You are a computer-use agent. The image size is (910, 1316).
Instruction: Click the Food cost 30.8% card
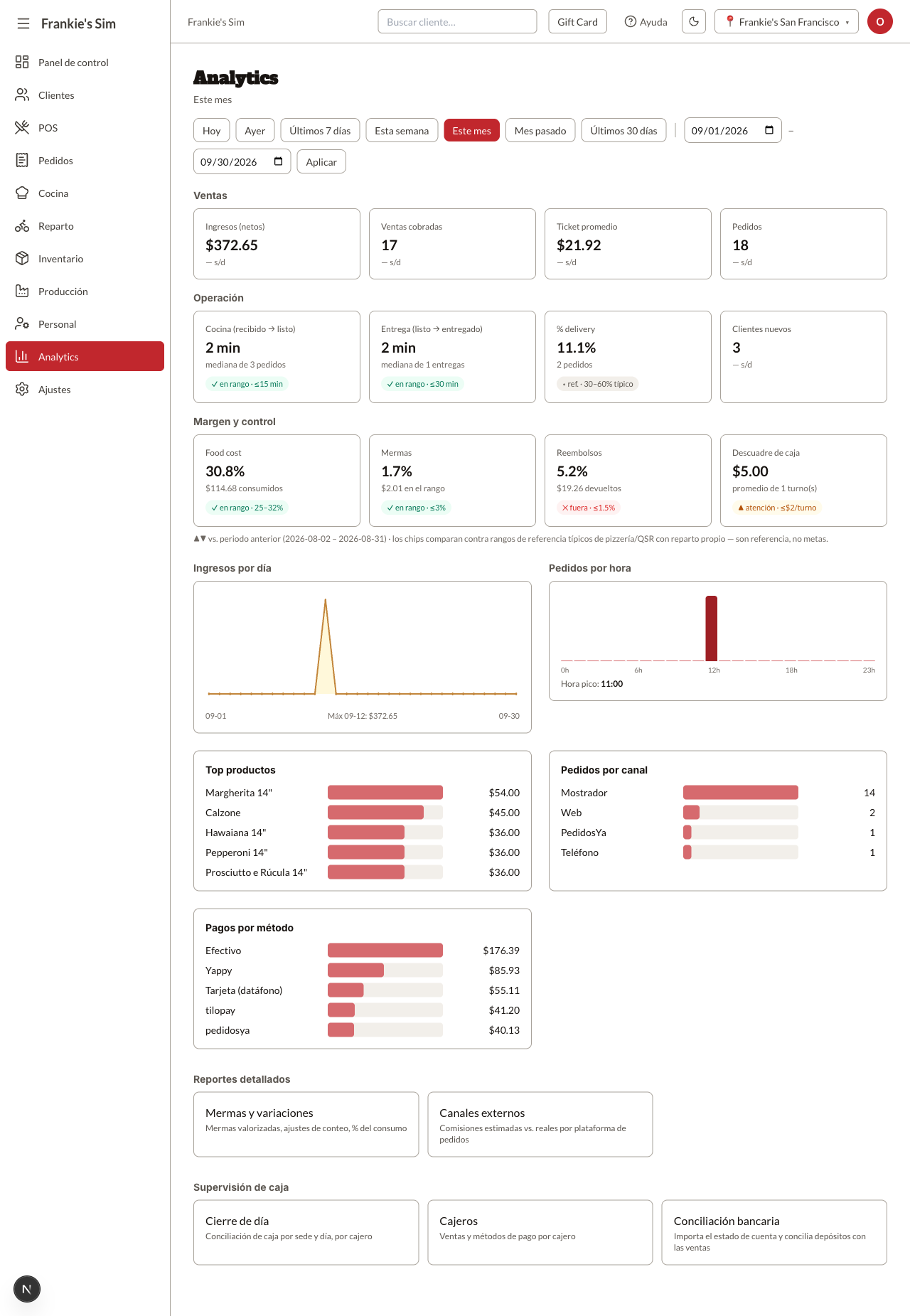(277, 480)
